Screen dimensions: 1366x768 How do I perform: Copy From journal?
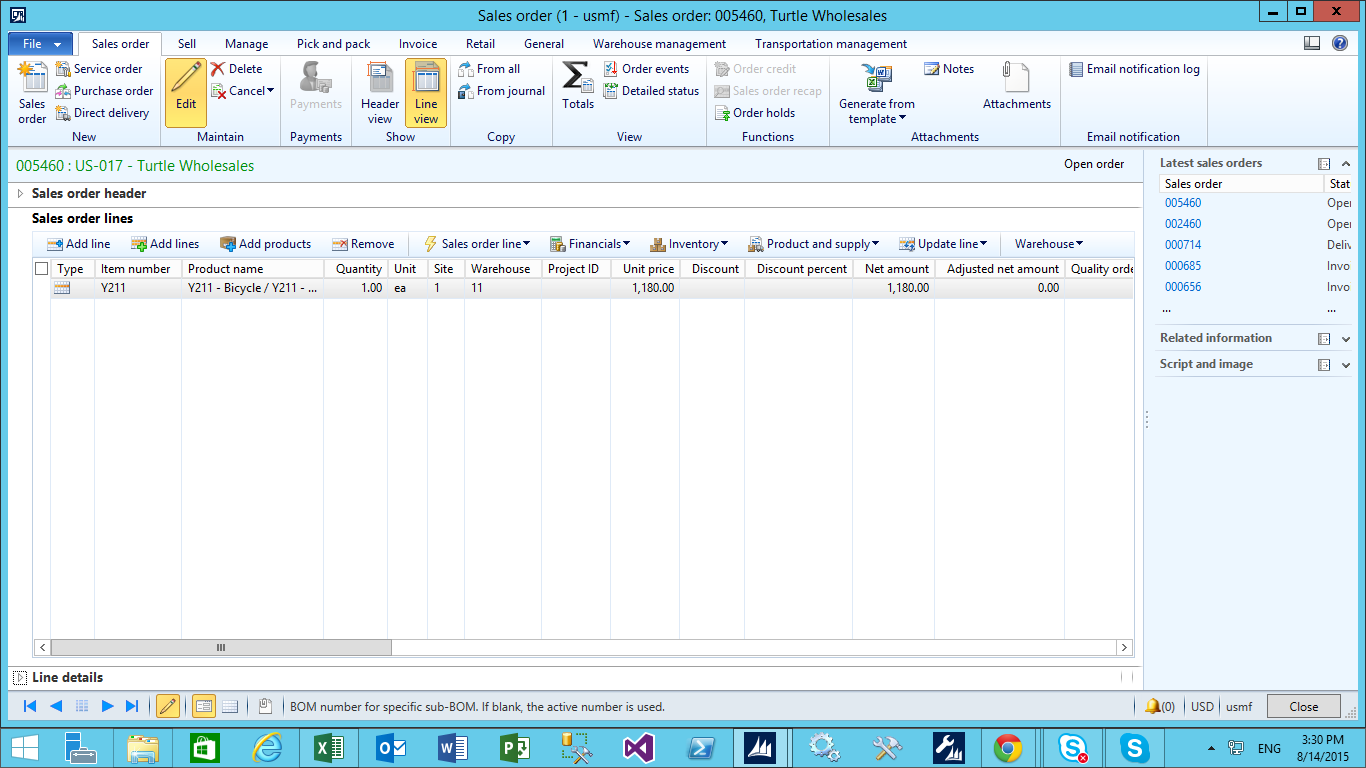(x=501, y=91)
